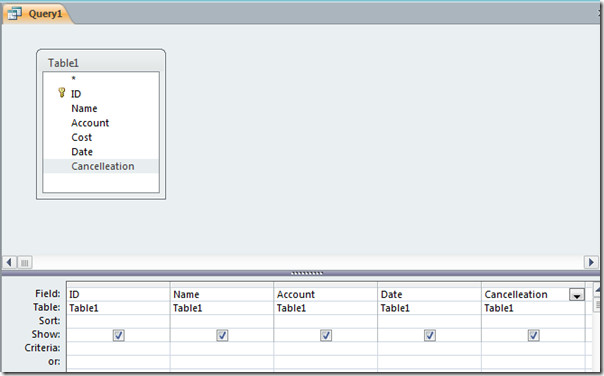Screen dimensions: 604x376
Task: Click the up arrow of grid vertical scrollbar
Action: (597, 289)
